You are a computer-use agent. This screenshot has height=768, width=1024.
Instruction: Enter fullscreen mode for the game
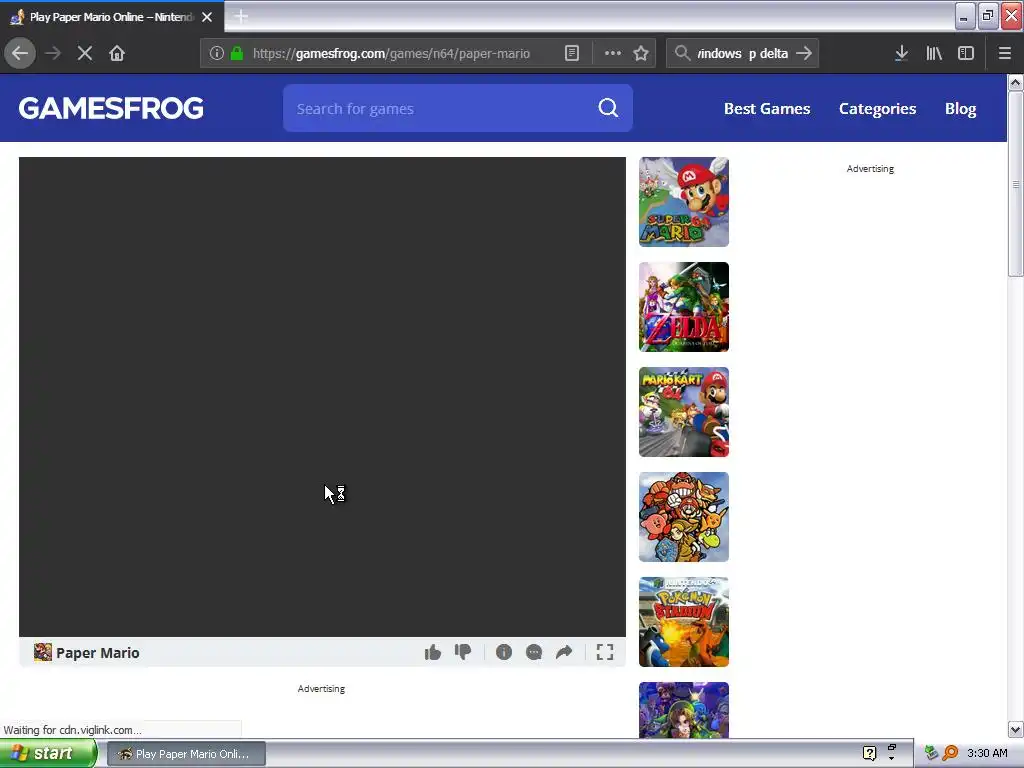605,652
